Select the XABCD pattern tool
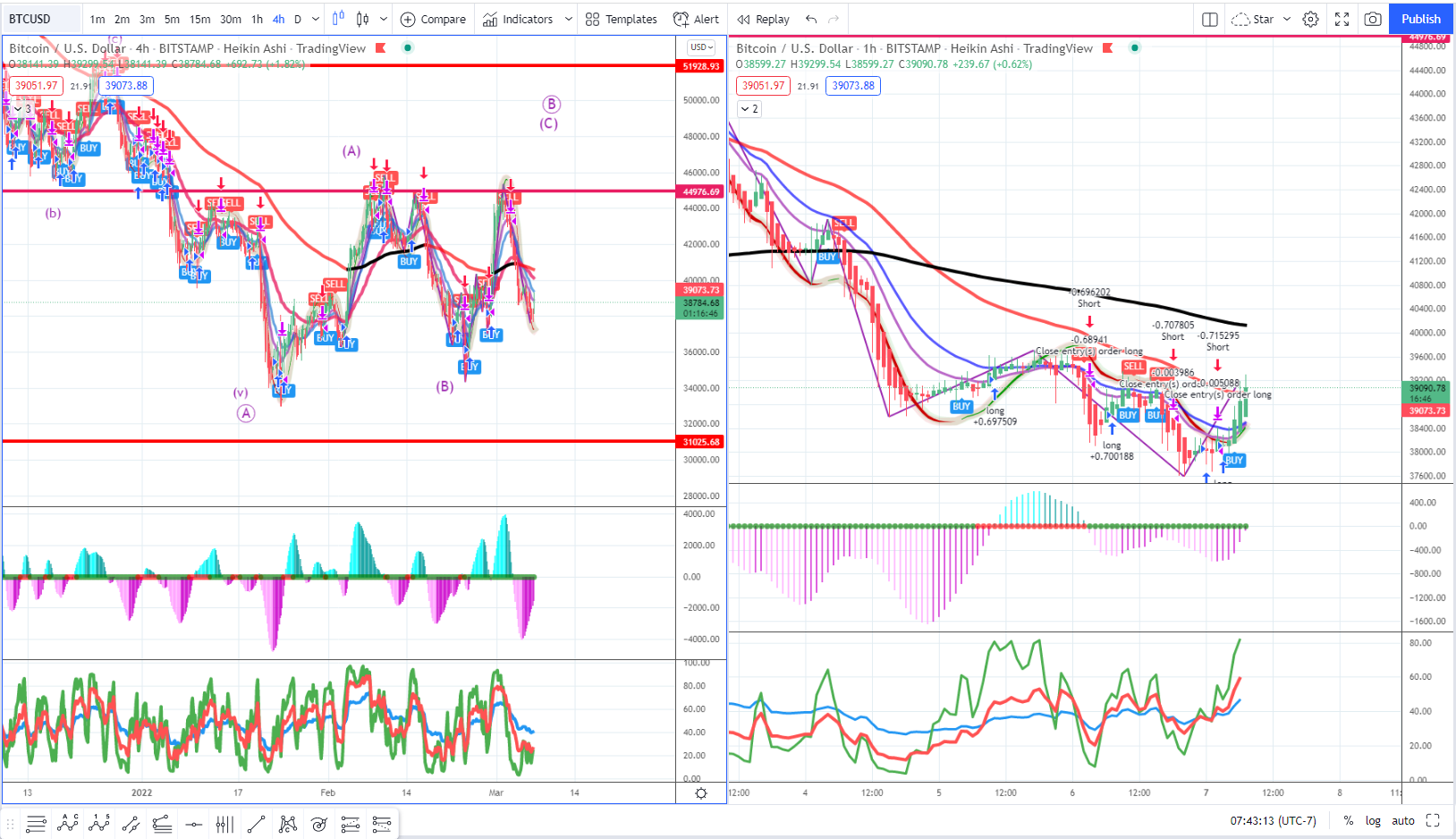Image resolution: width=1456 pixels, height=839 pixels. [287, 824]
